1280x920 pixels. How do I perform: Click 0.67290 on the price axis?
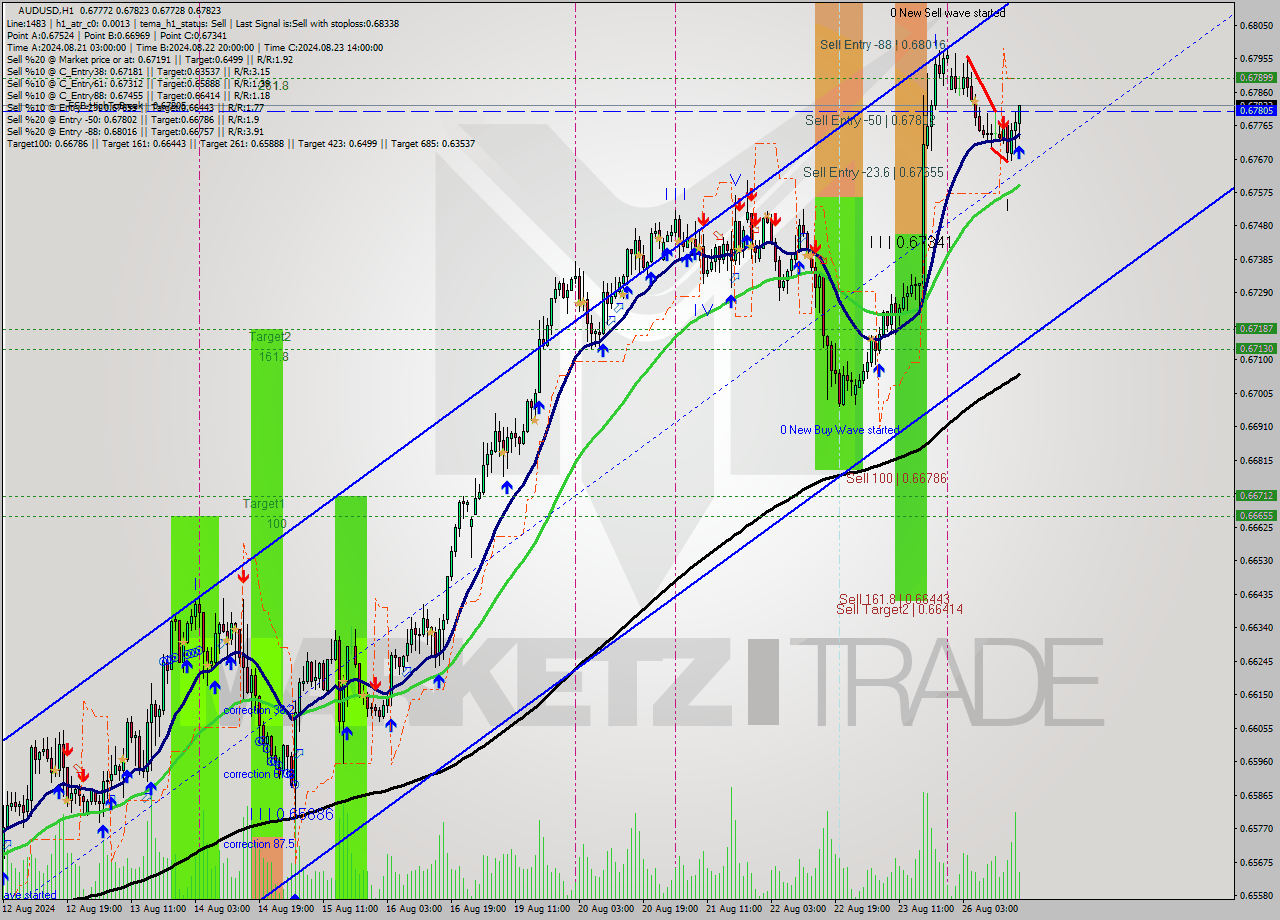[x=1256, y=293]
